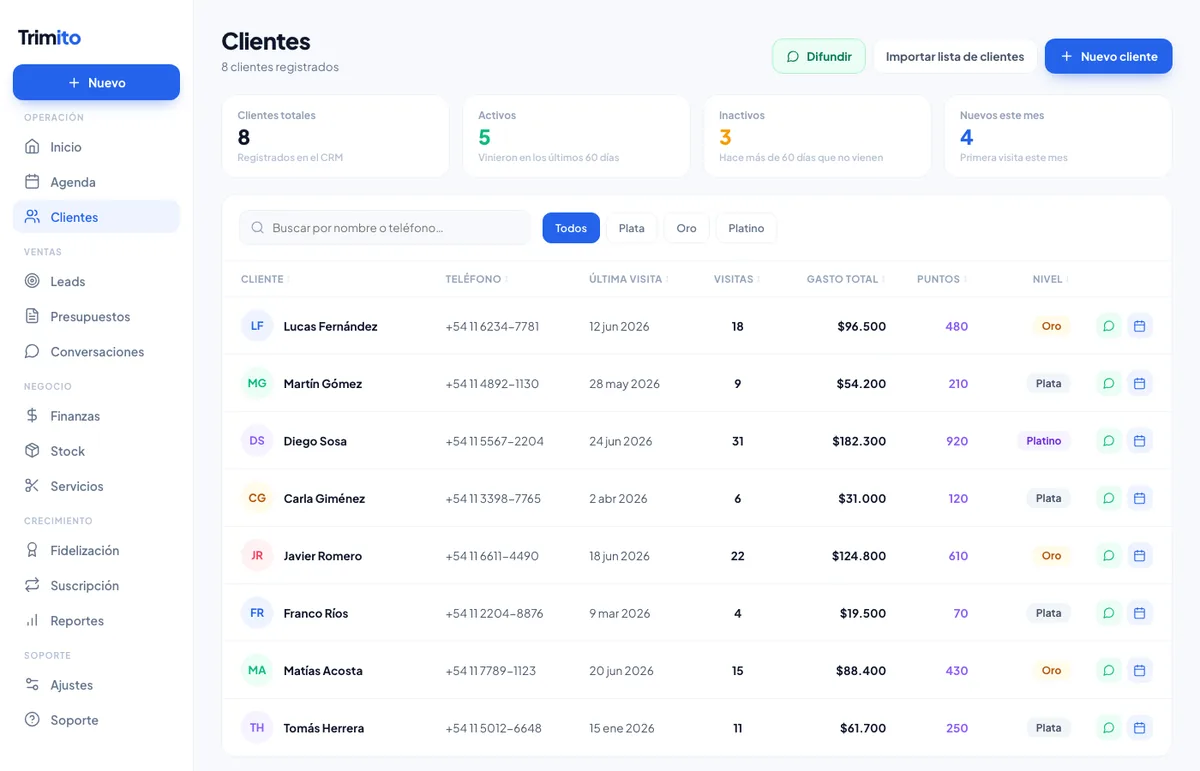The image size is (1200, 771).
Task: Go to Fidelización section
Action: tap(96, 551)
